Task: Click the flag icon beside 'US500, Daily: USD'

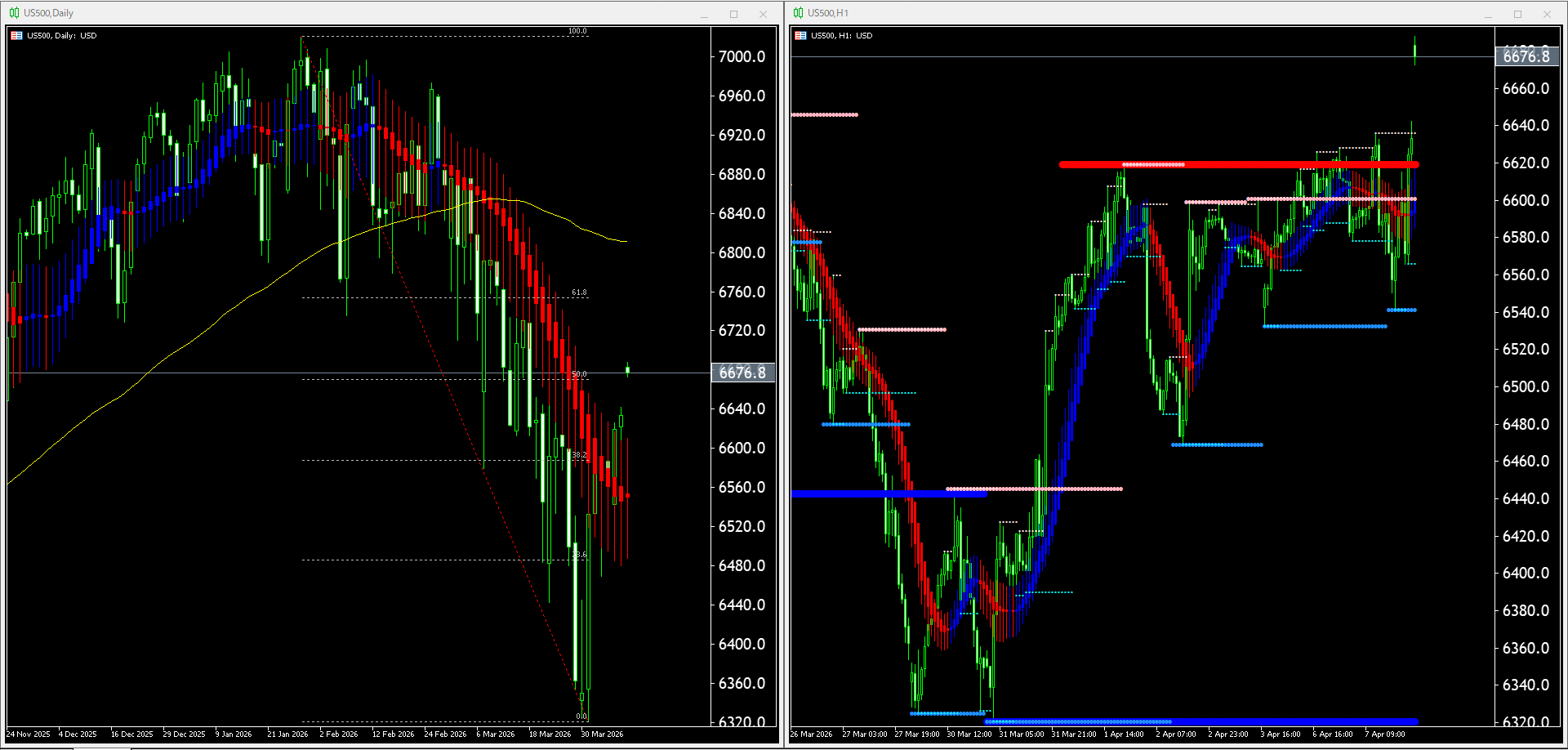Action: [x=16, y=36]
